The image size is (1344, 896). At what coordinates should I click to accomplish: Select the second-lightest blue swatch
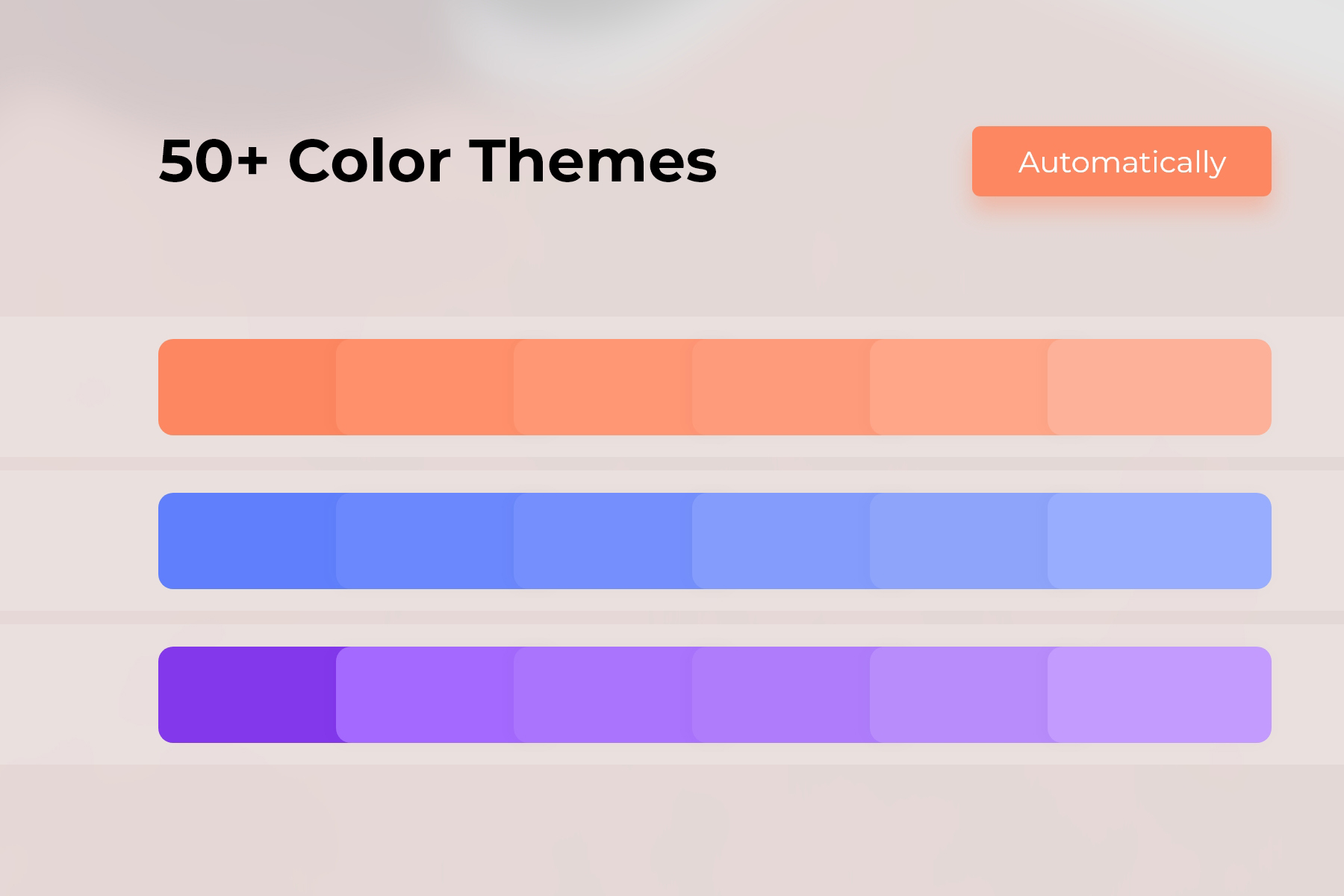point(958,541)
